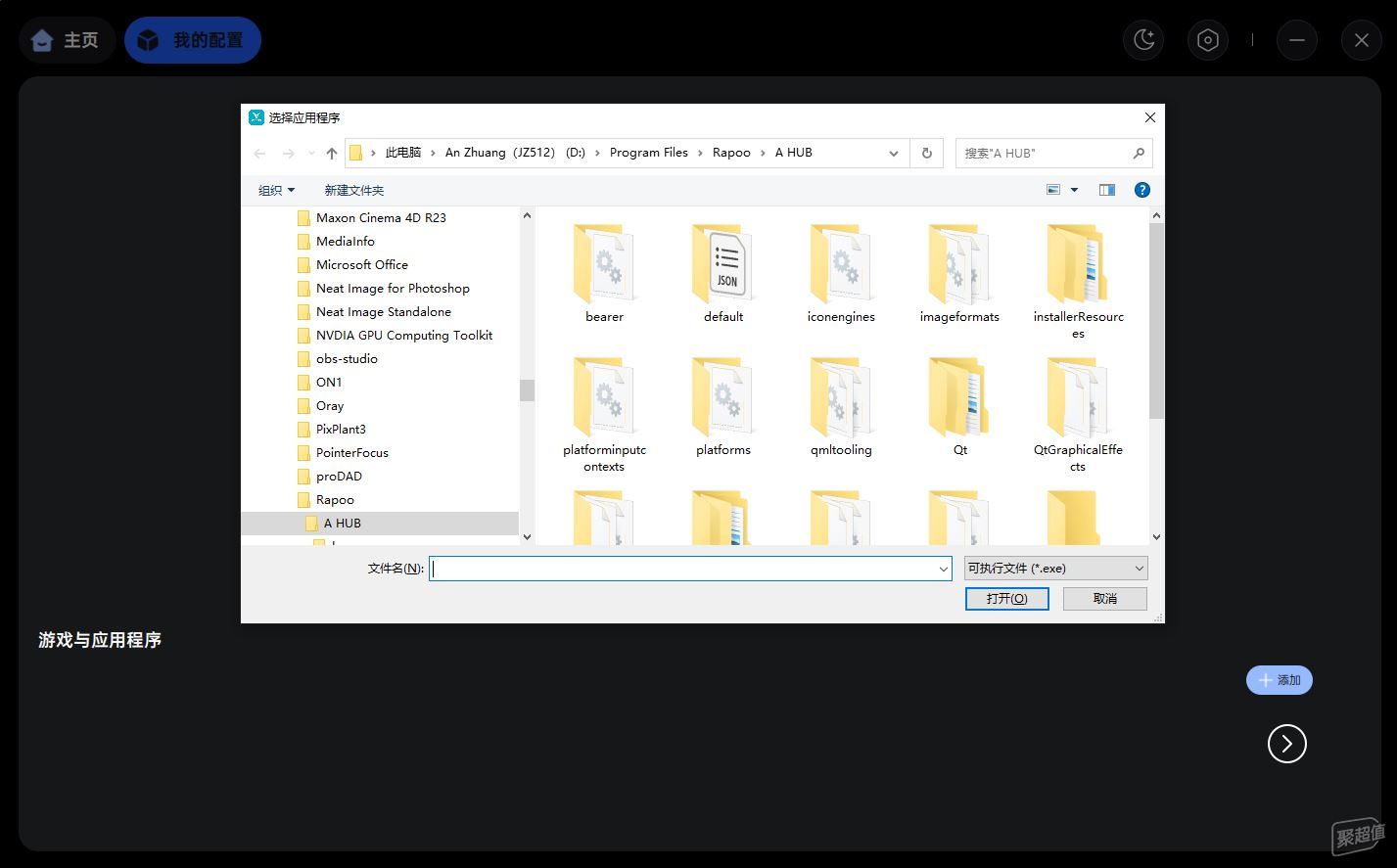The width and height of the screenshot is (1397, 868).
Task: Select the iconengines folder
Action: pos(841,274)
